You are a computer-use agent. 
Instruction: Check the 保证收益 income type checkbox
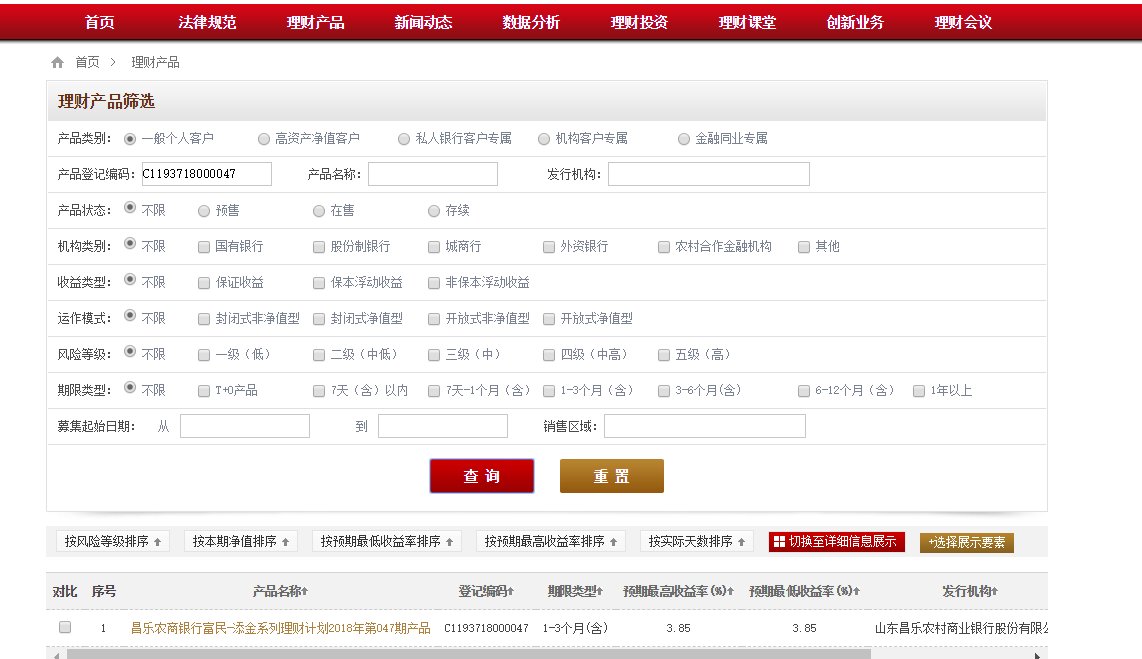click(x=203, y=282)
